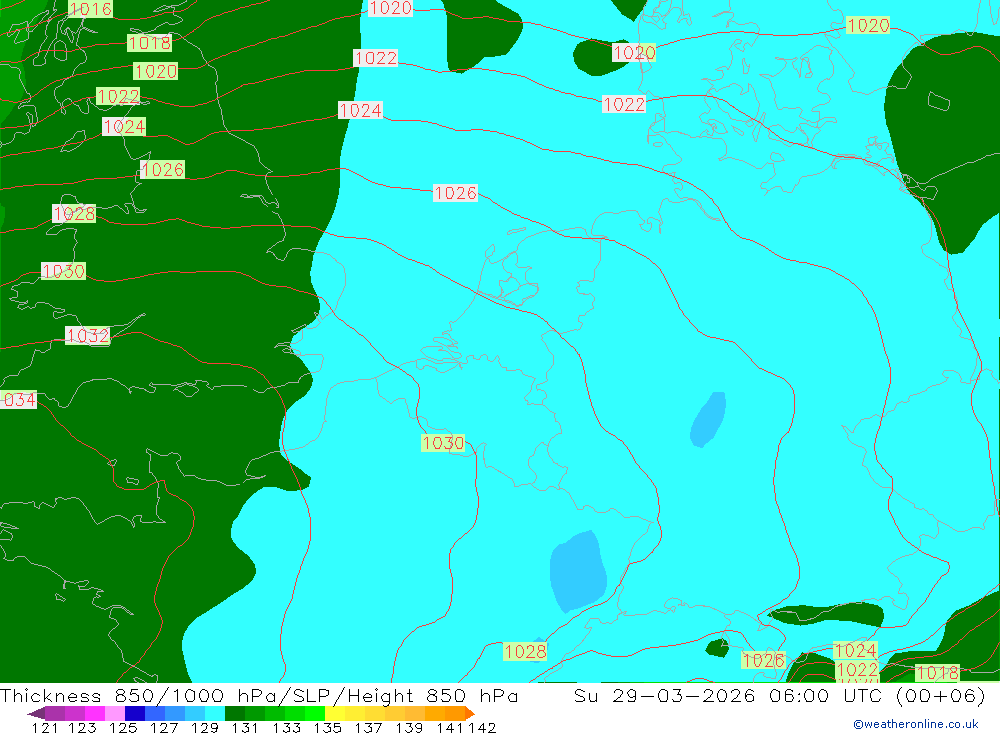Screen dimensions: 1000x733
Task: Pick the darkest green legend swatch
Action: tap(235, 713)
